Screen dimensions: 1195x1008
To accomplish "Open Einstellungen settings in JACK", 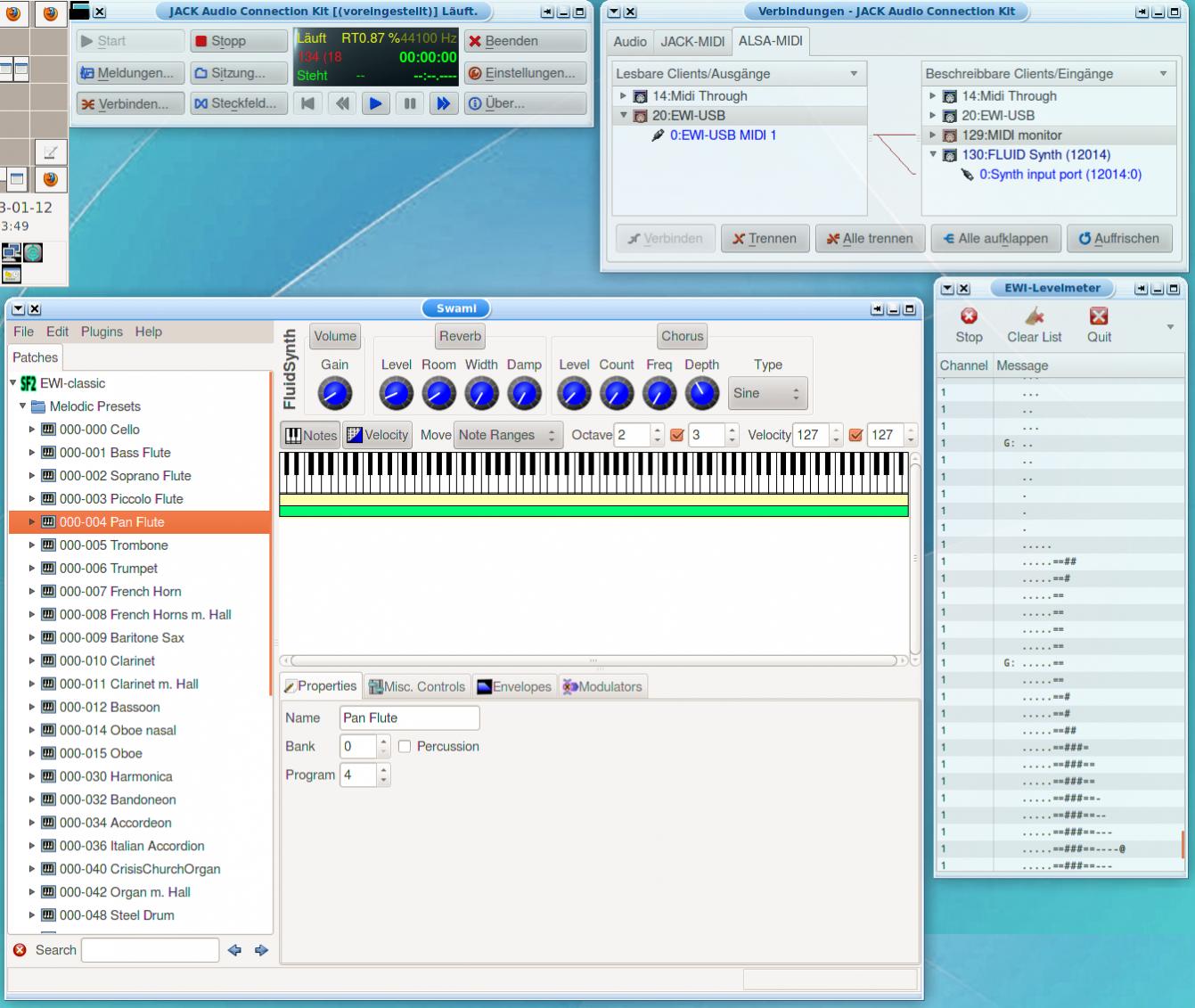I will (x=525, y=73).
